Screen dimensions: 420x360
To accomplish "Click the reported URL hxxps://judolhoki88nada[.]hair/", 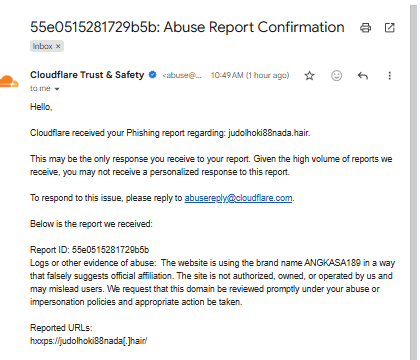I will (88, 341).
